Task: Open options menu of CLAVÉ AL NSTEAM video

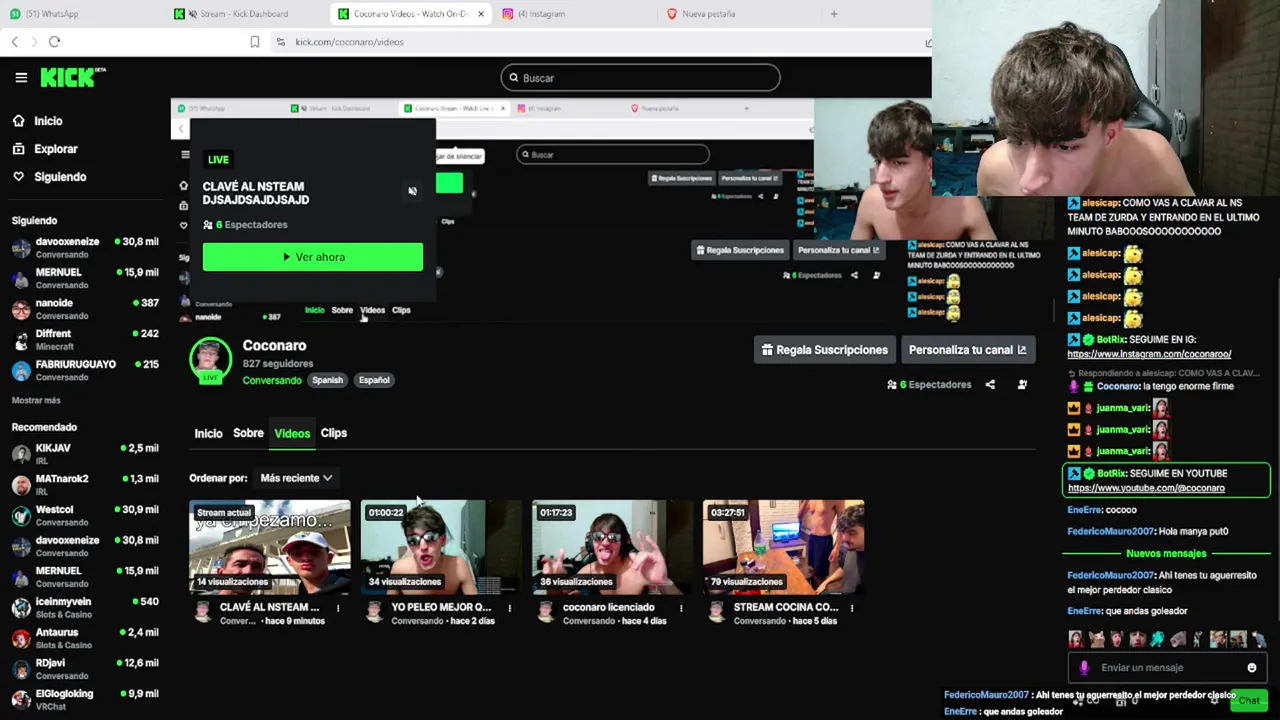Action: (338, 608)
